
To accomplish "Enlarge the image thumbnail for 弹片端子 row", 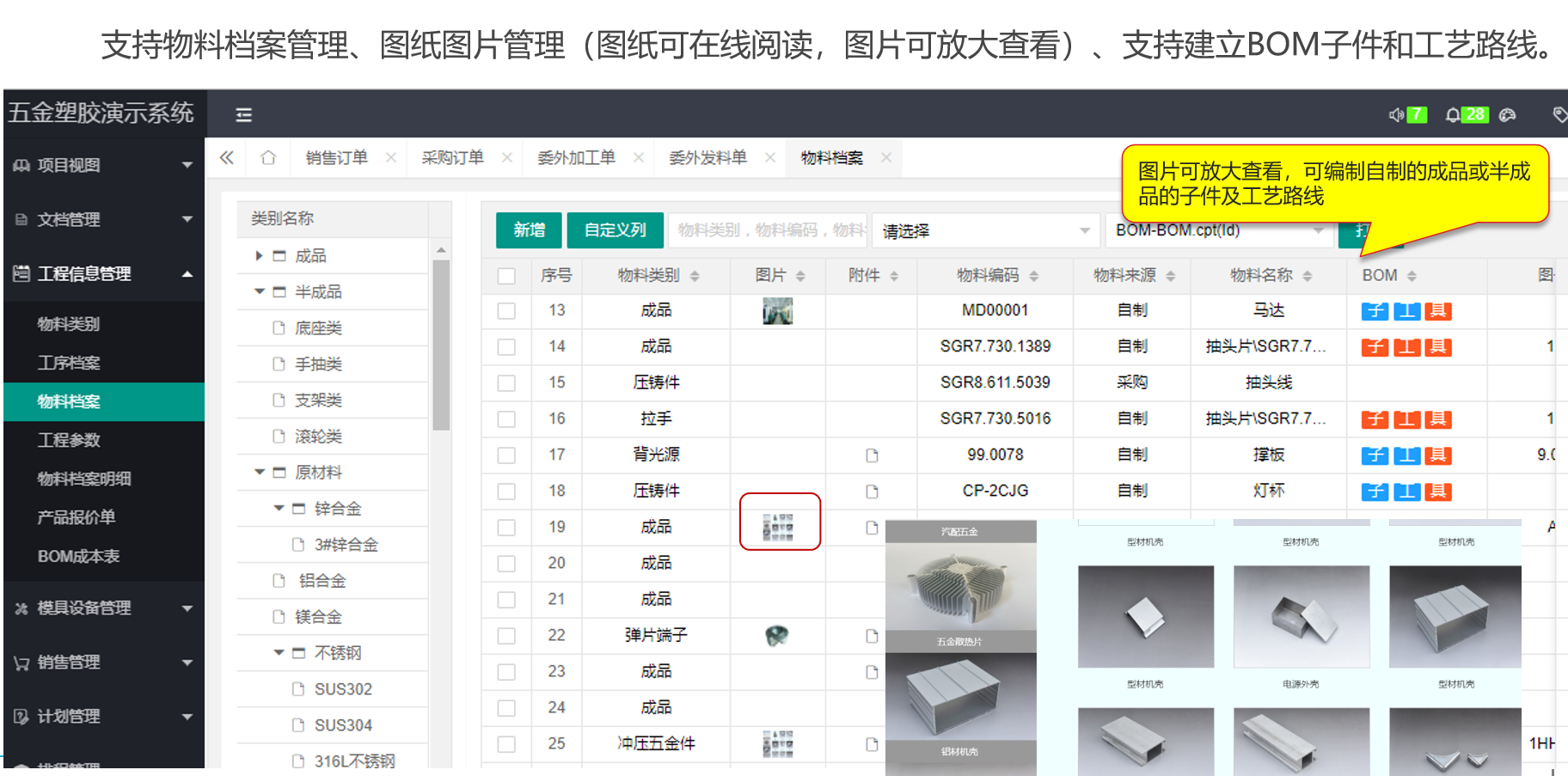I will click(x=777, y=636).
